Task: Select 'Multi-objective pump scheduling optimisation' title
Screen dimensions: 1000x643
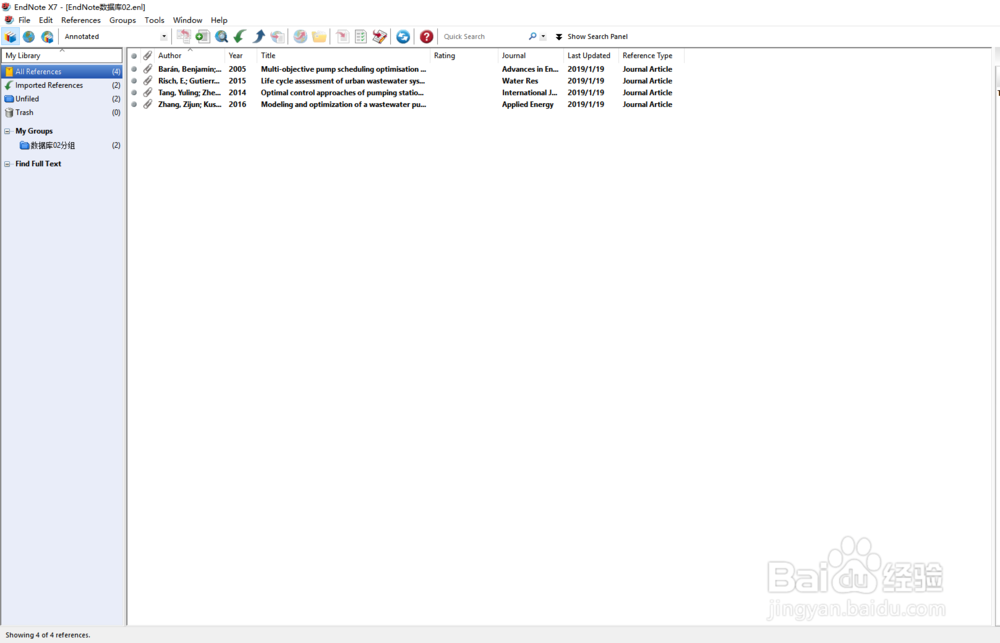Action: click(x=343, y=70)
